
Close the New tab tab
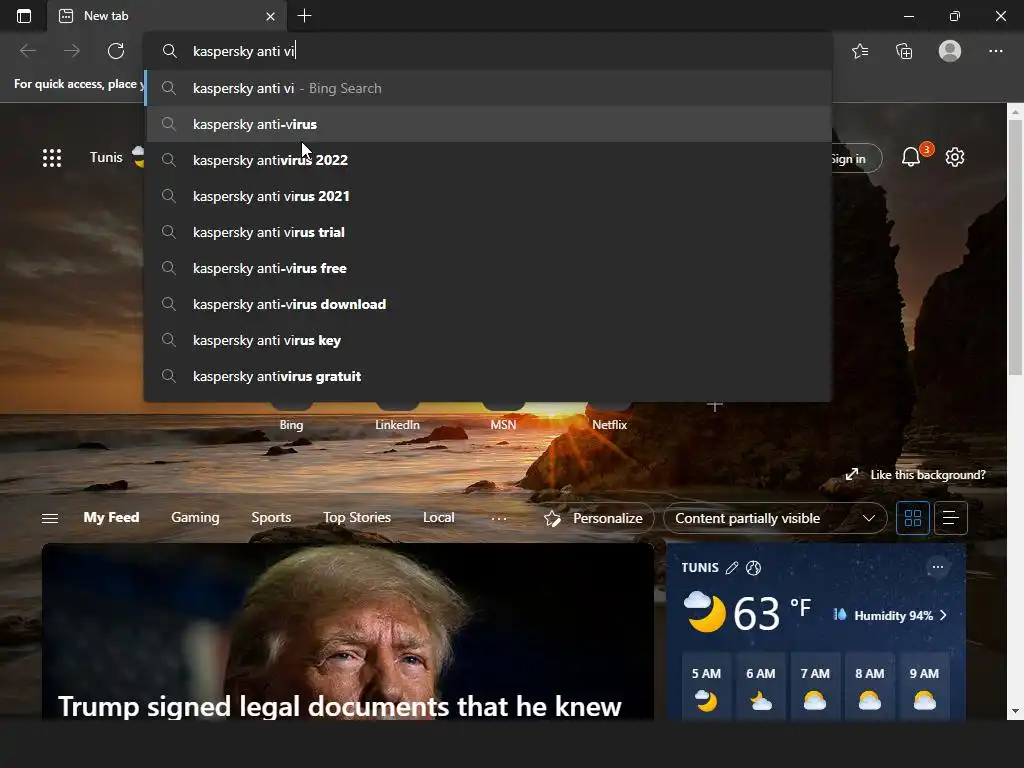(x=270, y=16)
